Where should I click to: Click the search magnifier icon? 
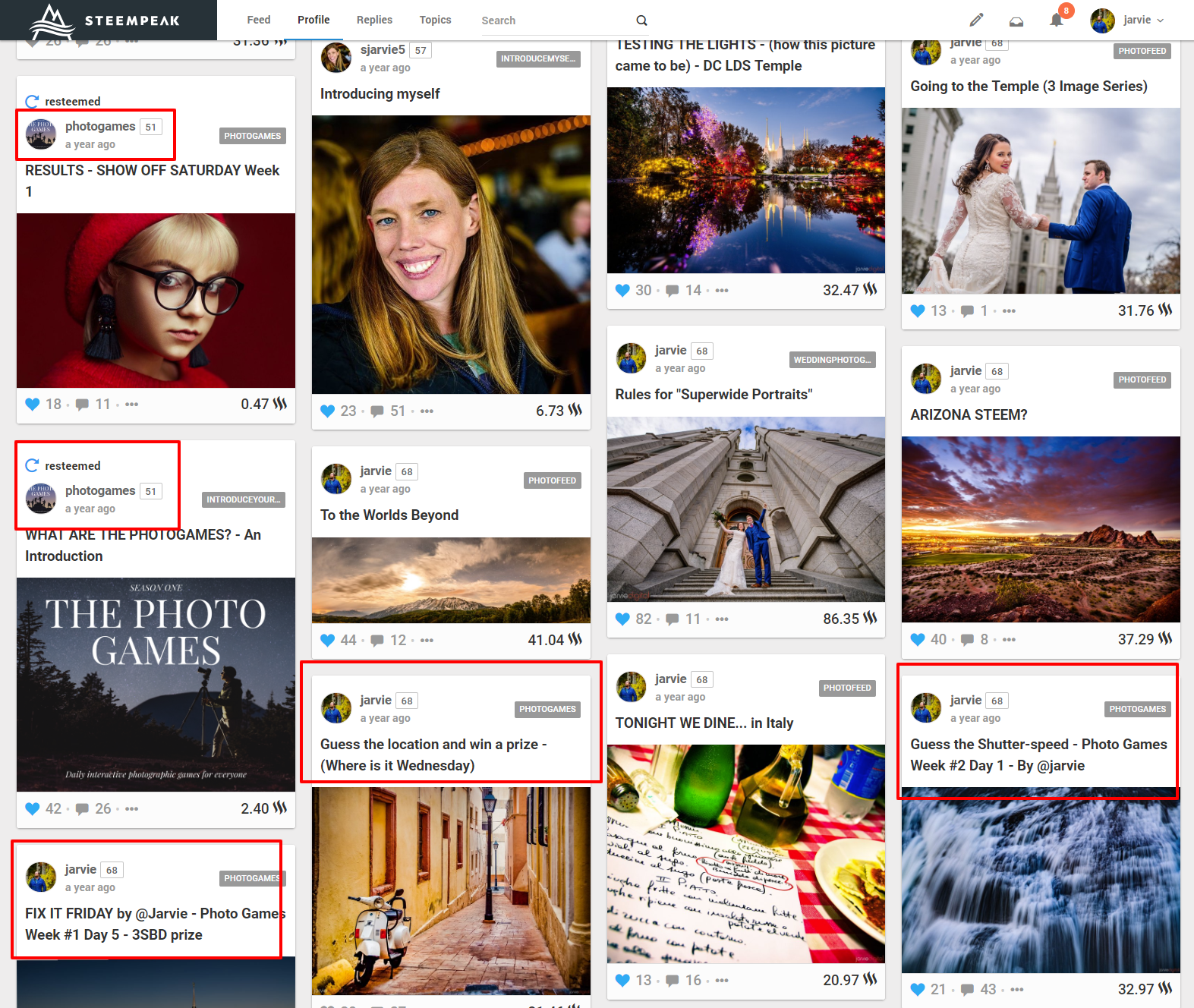[x=641, y=20]
